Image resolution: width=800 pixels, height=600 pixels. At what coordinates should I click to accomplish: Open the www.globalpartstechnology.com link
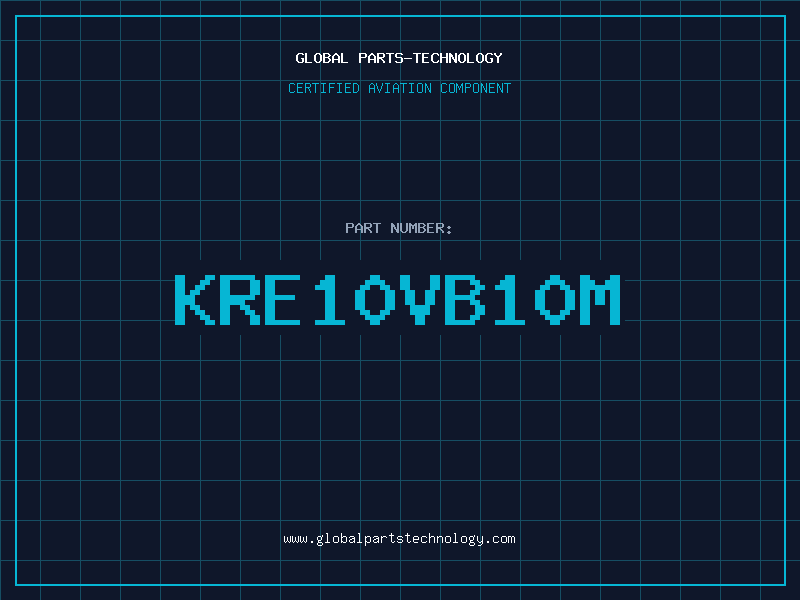pos(399,539)
